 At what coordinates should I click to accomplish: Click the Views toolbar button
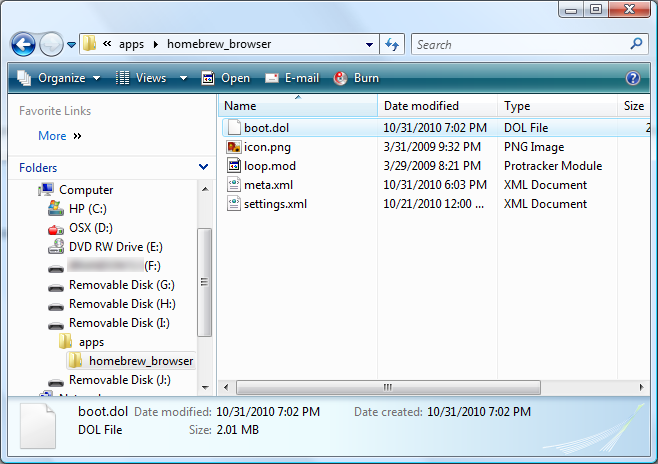pyautogui.click(x=141, y=78)
